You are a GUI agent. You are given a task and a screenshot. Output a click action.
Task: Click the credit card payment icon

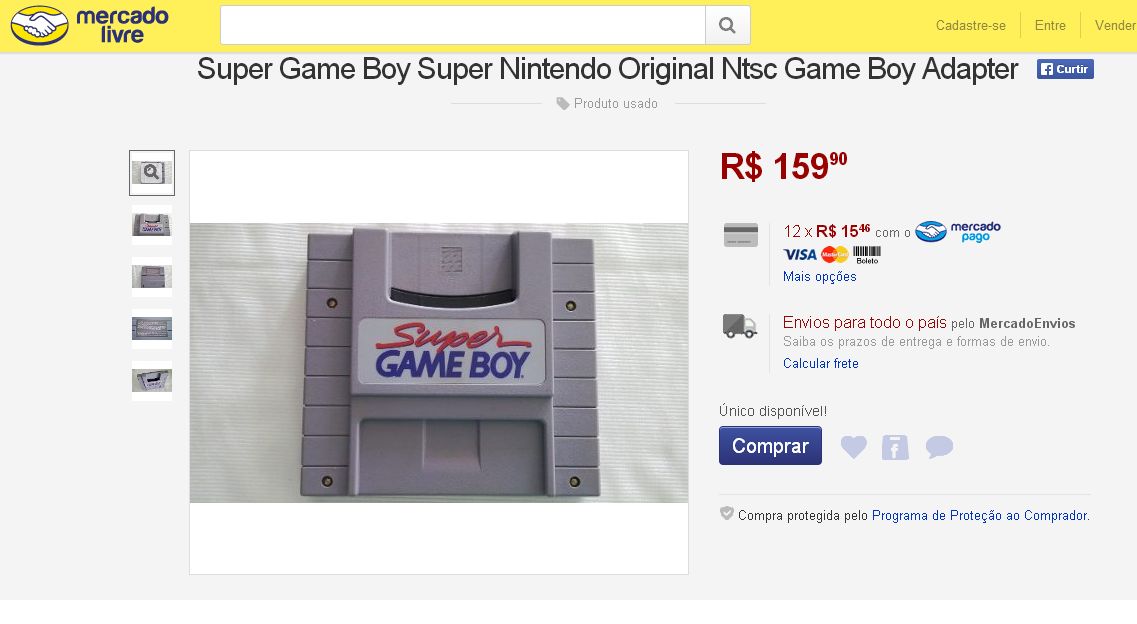point(741,235)
